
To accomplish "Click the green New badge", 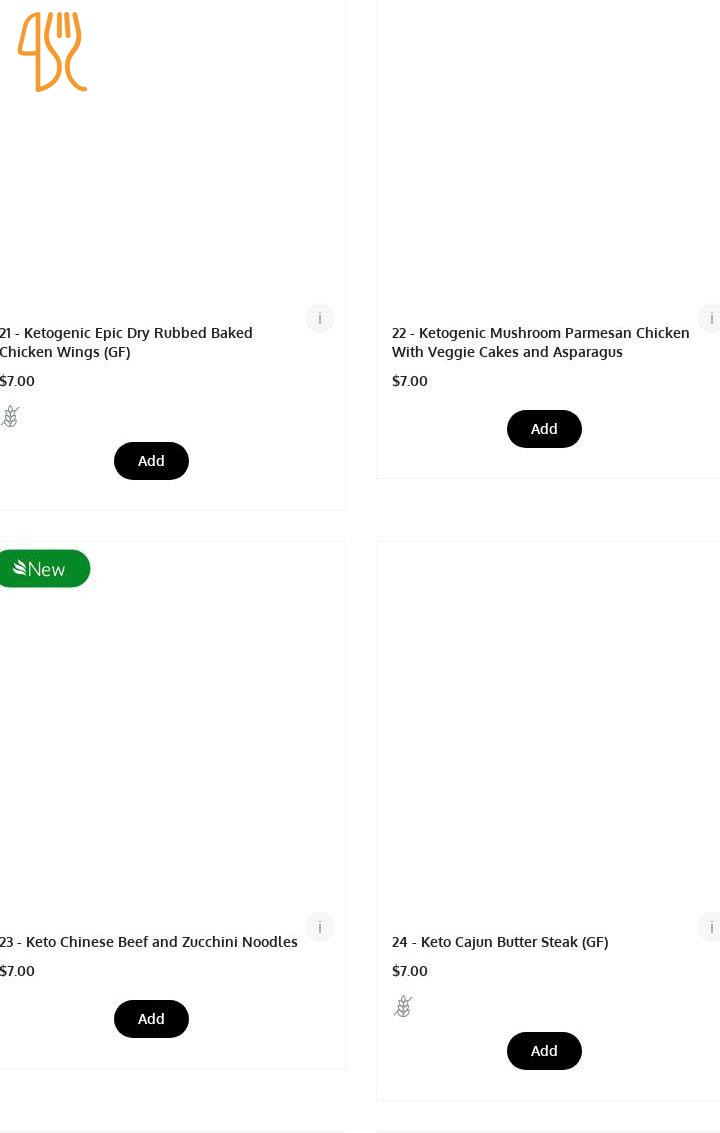I will 43,569.
